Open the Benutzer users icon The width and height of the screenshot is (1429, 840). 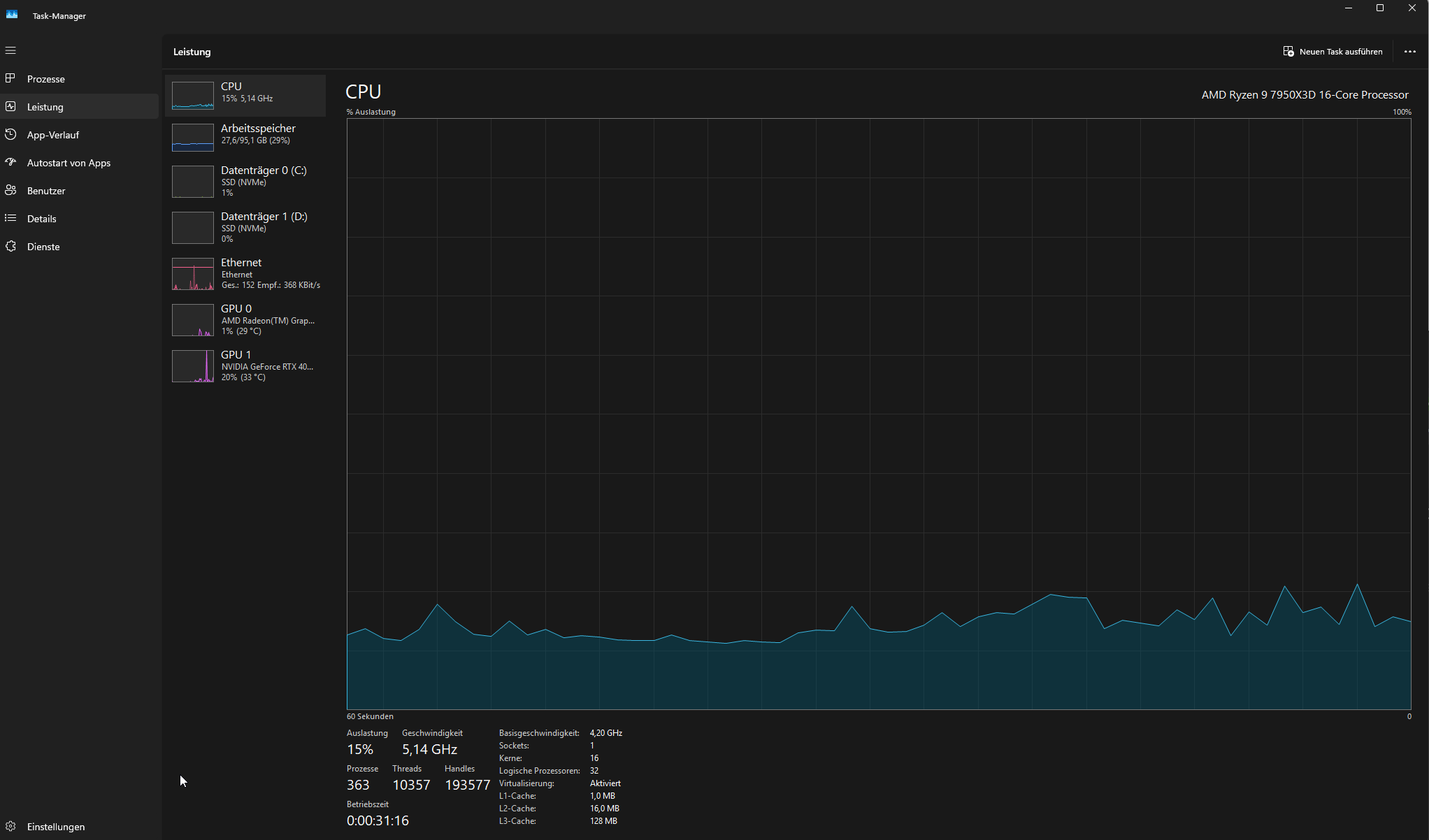click(x=10, y=190)
